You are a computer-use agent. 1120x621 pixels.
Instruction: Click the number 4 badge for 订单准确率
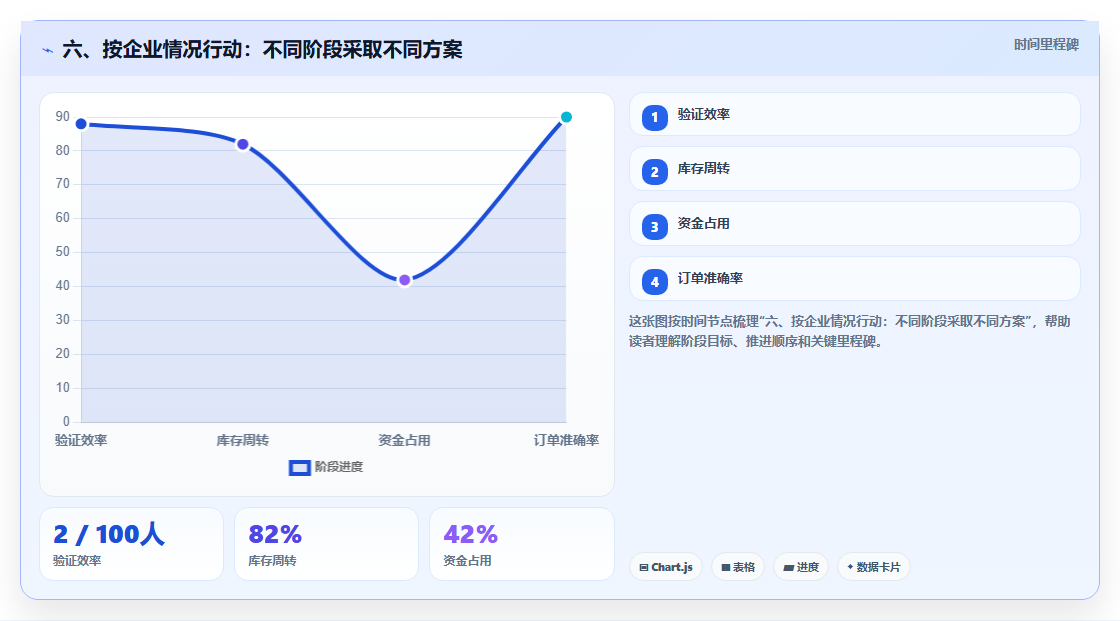tap(654, 282)
